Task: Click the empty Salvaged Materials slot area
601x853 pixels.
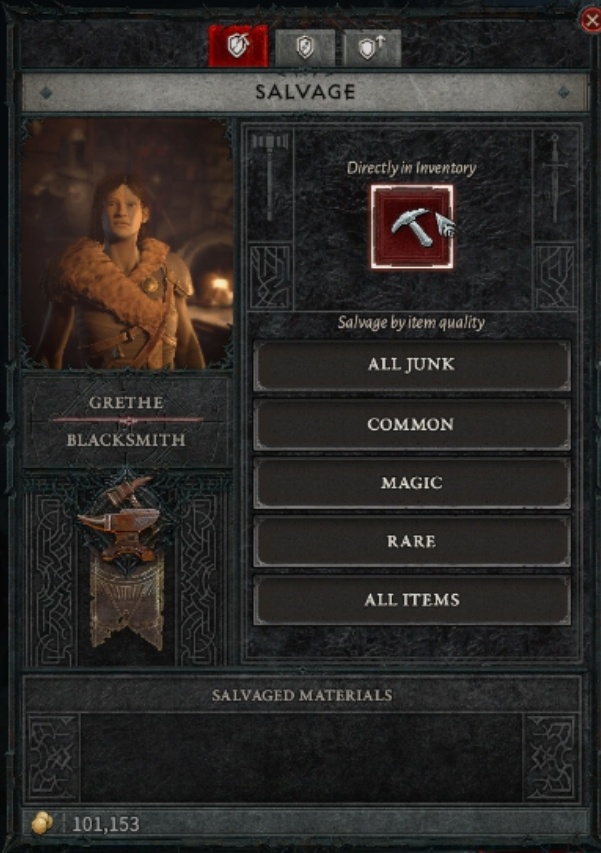Action: click(301, 758)
